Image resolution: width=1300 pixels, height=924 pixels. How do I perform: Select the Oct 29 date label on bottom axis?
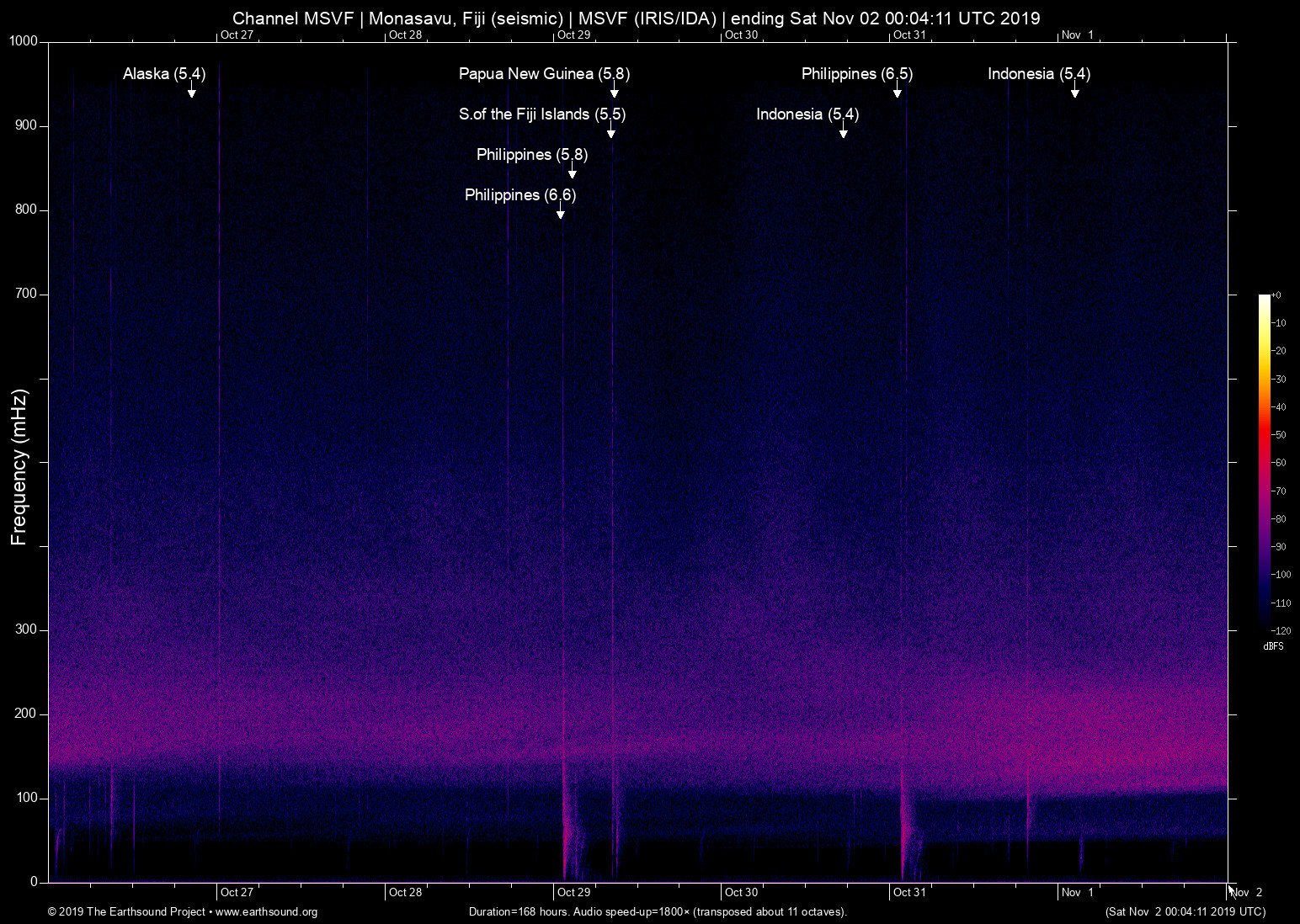pyautogui.click(x=573, y=892)
